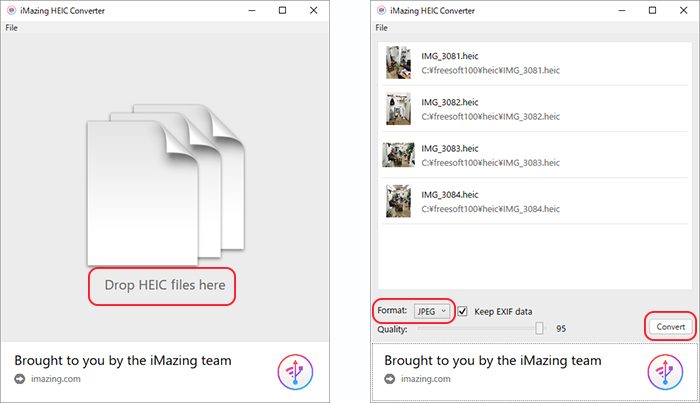Open the Format JPEG dropdown
The image size is (700, 403).
431,311
